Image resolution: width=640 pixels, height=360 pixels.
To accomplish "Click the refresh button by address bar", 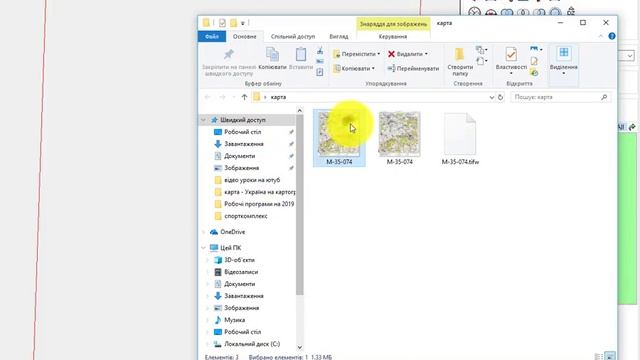I will pos(500,97).
